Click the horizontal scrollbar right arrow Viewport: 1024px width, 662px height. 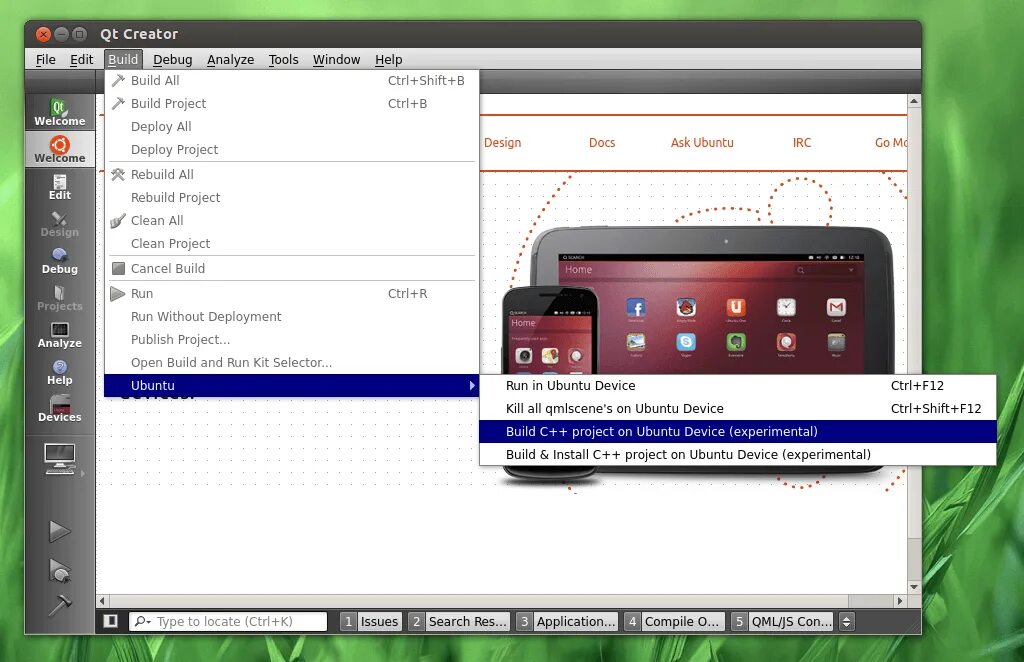pos(900,601)
